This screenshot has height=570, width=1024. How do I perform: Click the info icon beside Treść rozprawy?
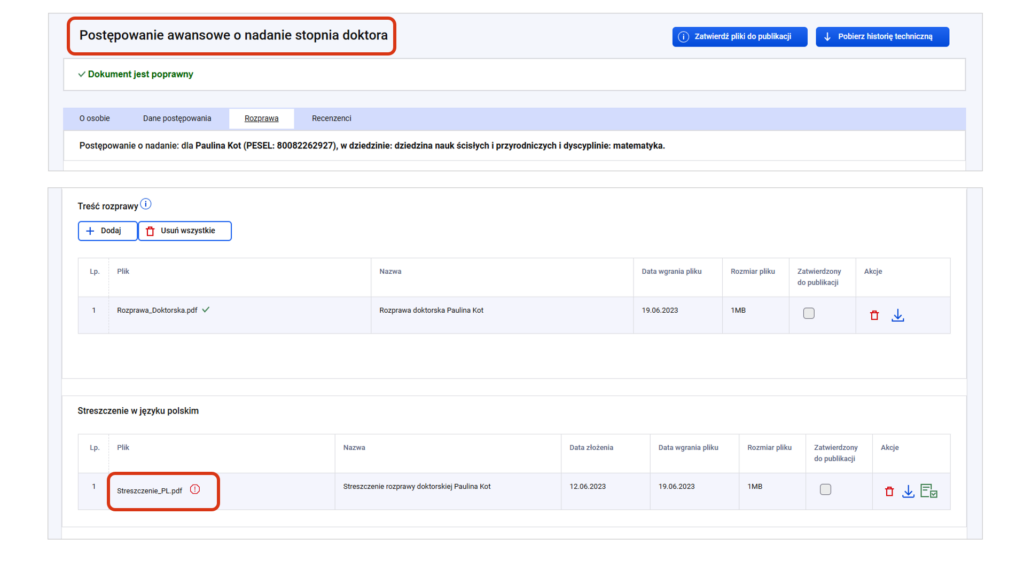click(x=146, y=204)
